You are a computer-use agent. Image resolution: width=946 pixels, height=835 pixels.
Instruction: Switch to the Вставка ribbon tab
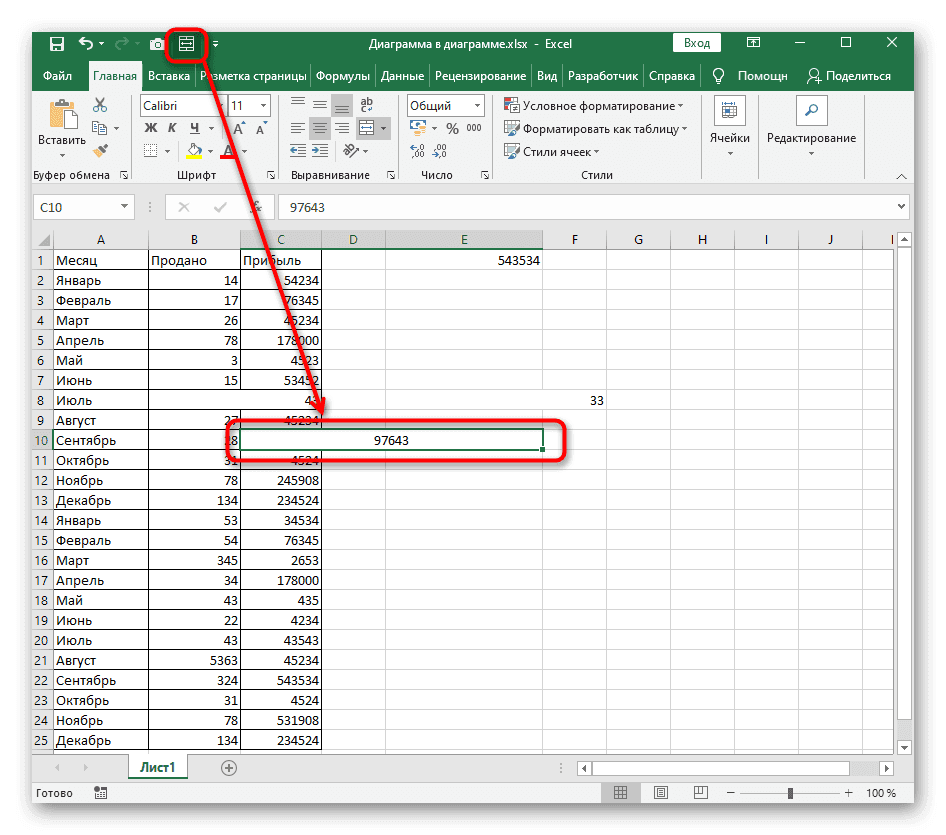(169, 76)
